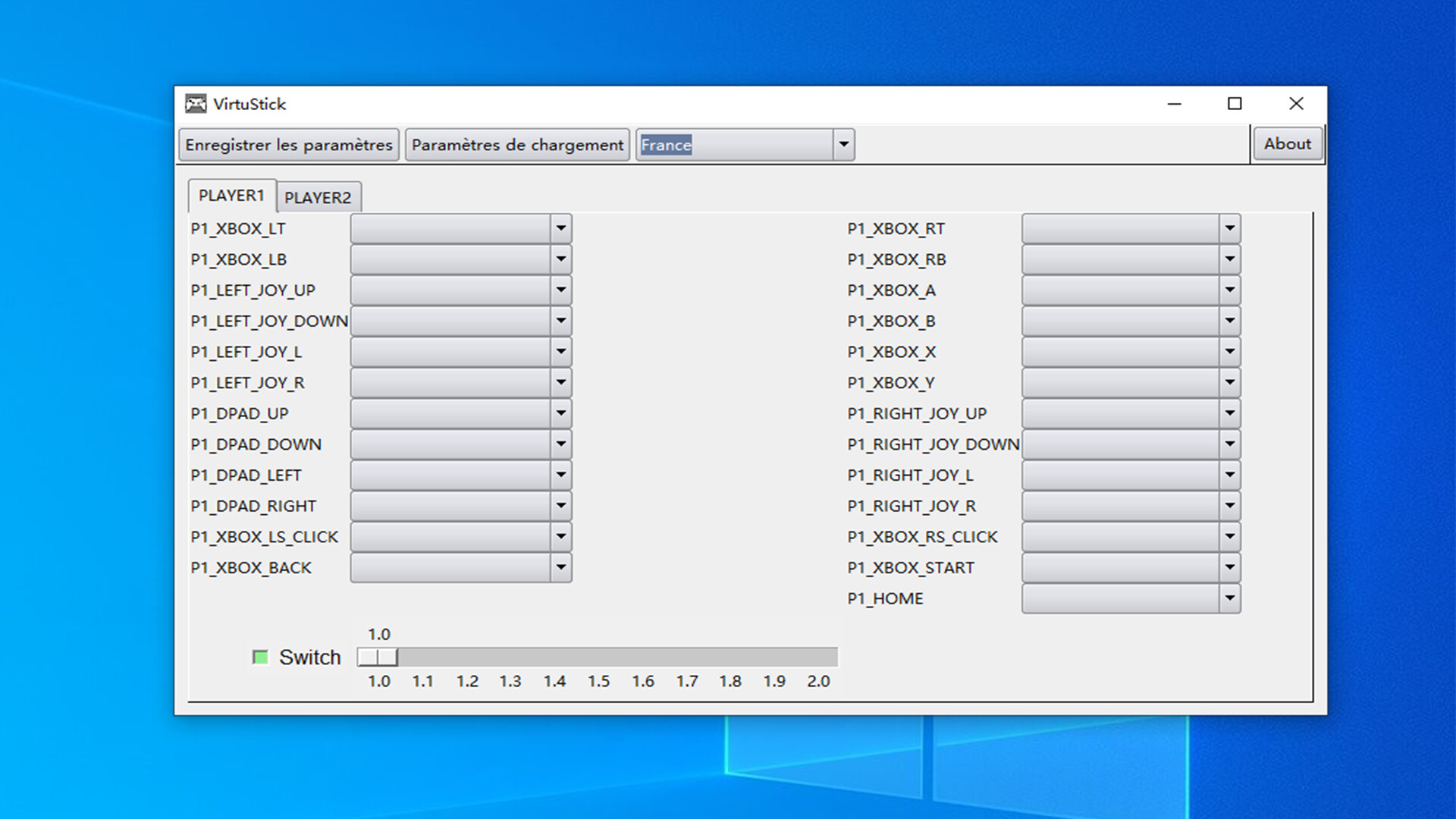Toggle the Switch checkbox
The image size is (1456, 819).
(260, 657)
